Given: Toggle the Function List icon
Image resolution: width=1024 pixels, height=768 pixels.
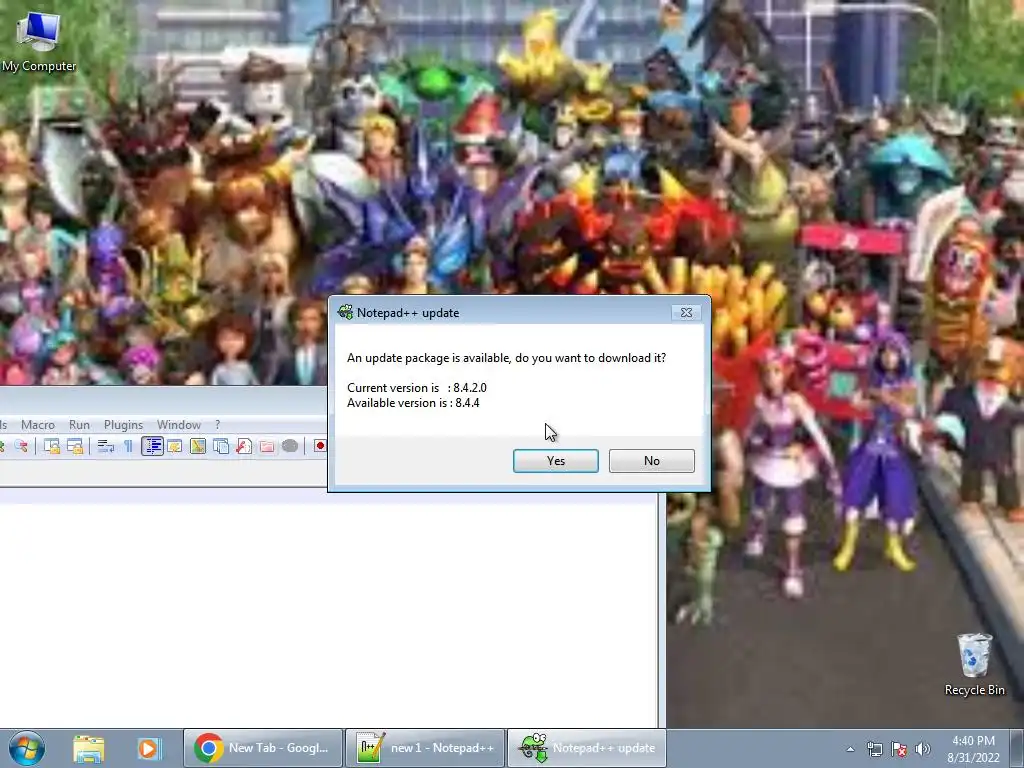Looking at the screenshot, I should [x=244, y=446].
